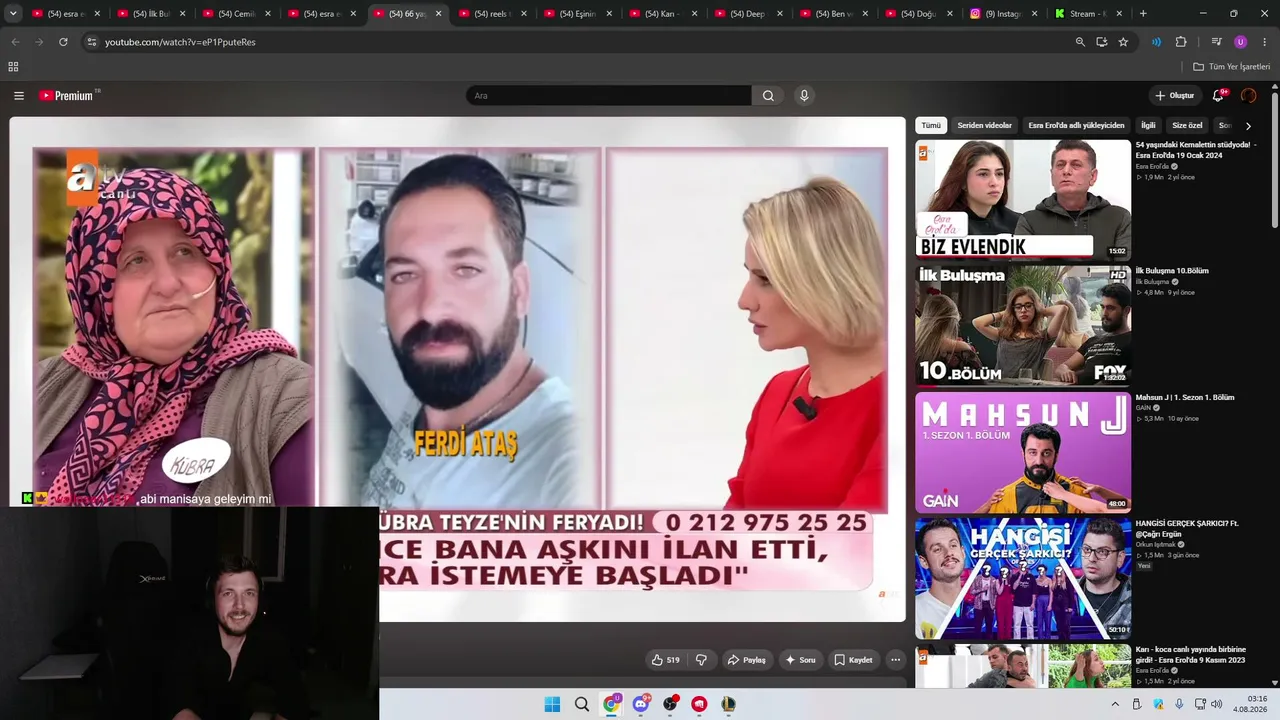This screenshot has width=1280, height=720.
Task: Click the YouTube search field 'Ara'
Action: (608, 96)
